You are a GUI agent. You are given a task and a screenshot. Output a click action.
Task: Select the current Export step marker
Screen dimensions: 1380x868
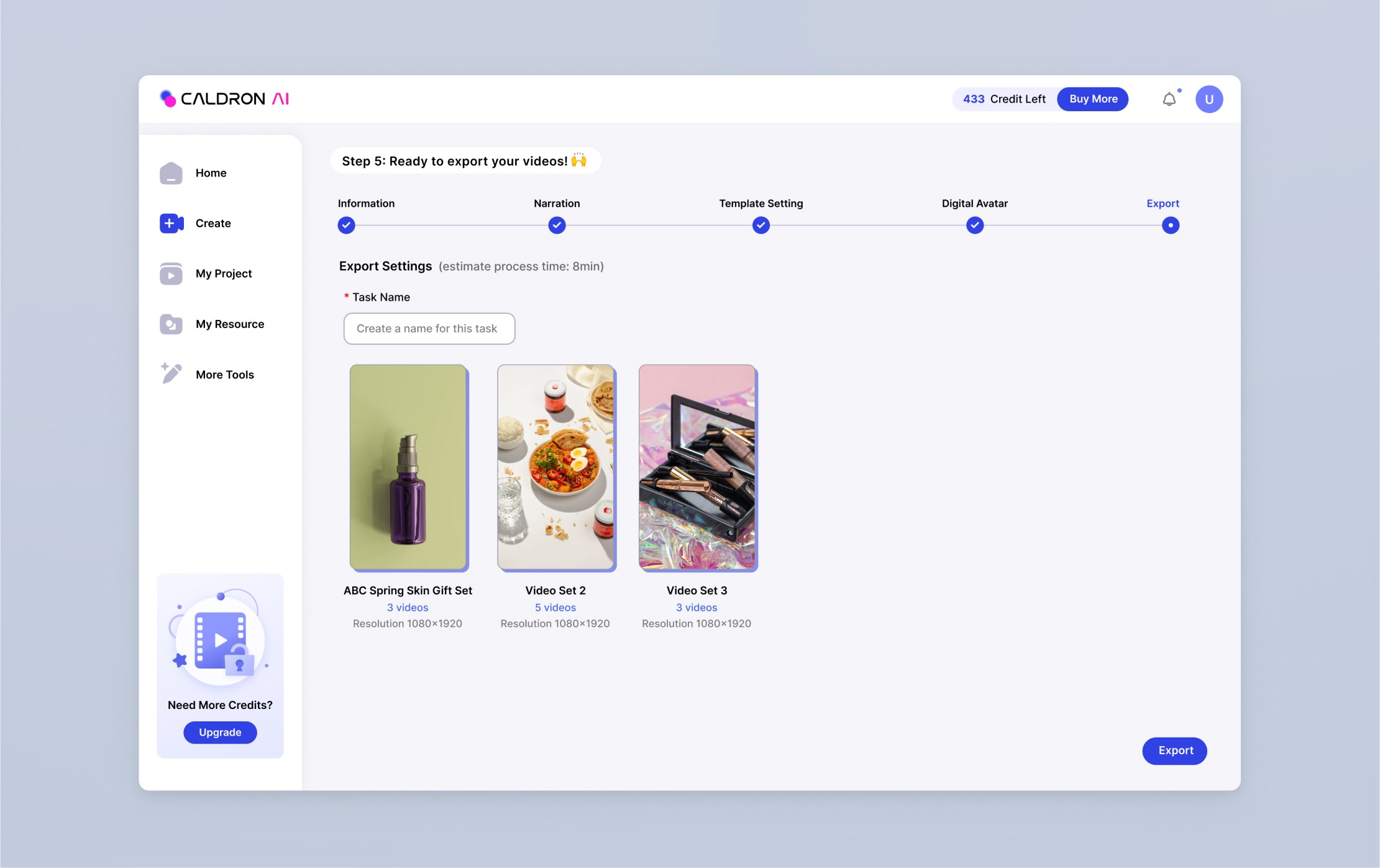pos(1170,226)
